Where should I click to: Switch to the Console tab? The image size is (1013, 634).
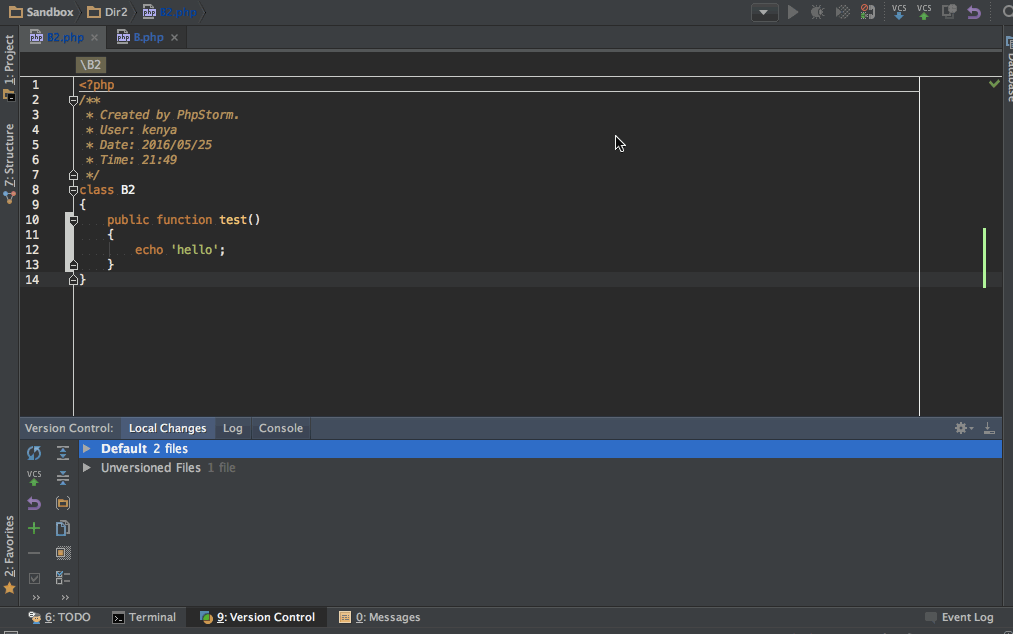point(280,428)
